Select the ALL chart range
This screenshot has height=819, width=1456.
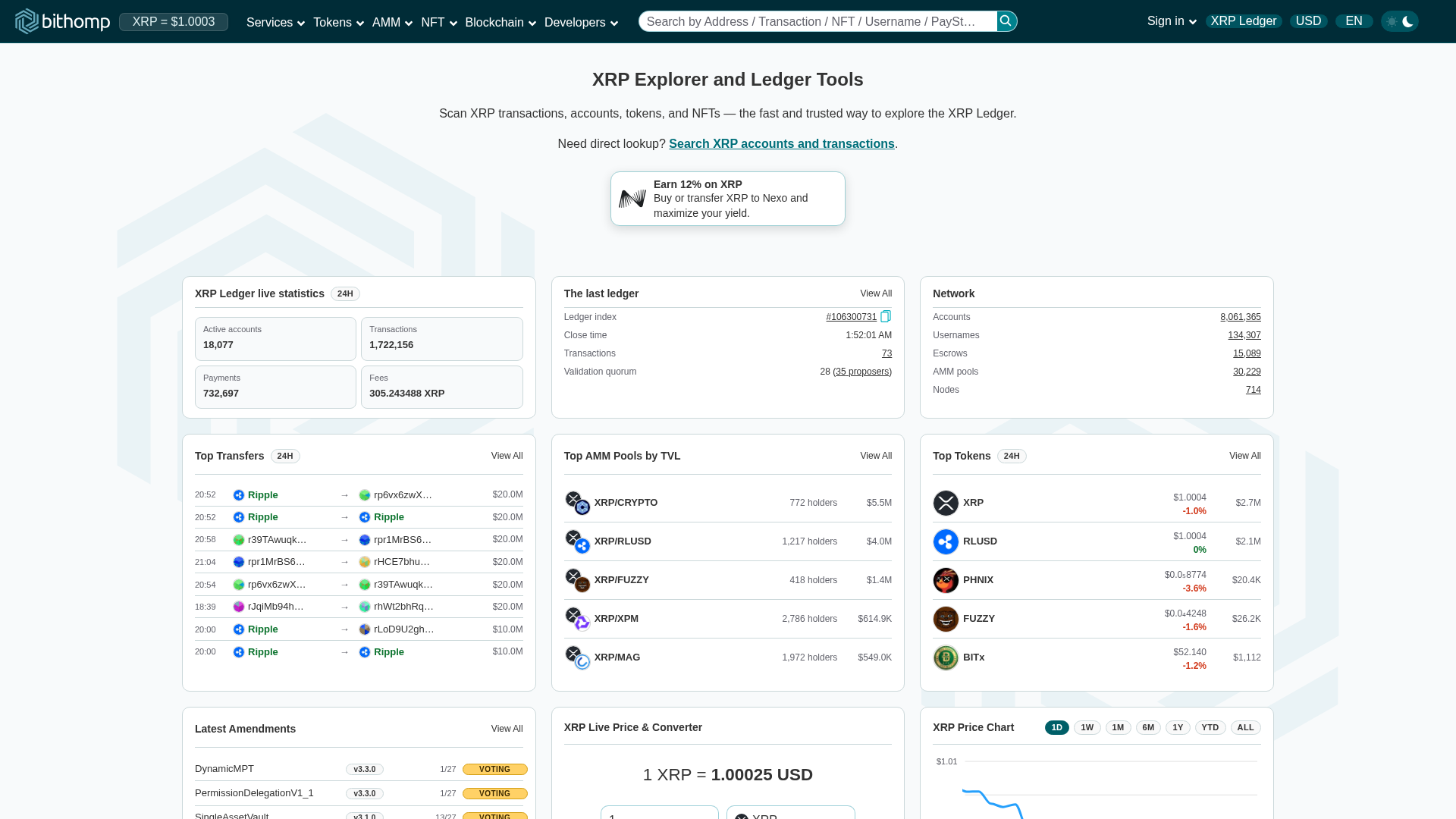click(x=1246, y=727)
